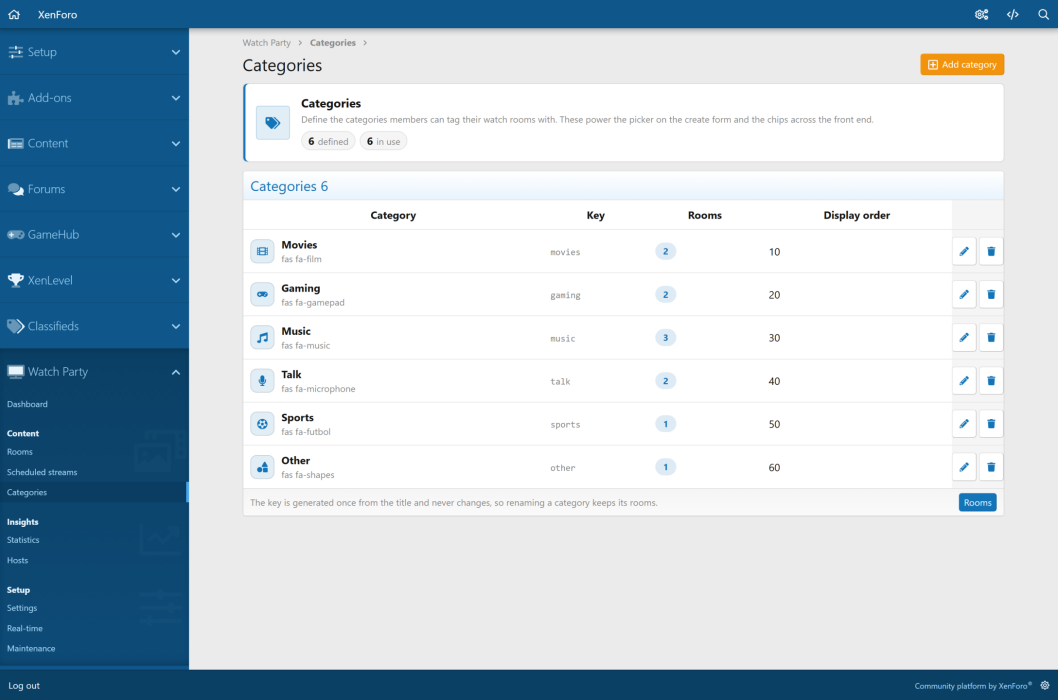Open the Movies category title

pyautogui.click(x=299, y=245)
